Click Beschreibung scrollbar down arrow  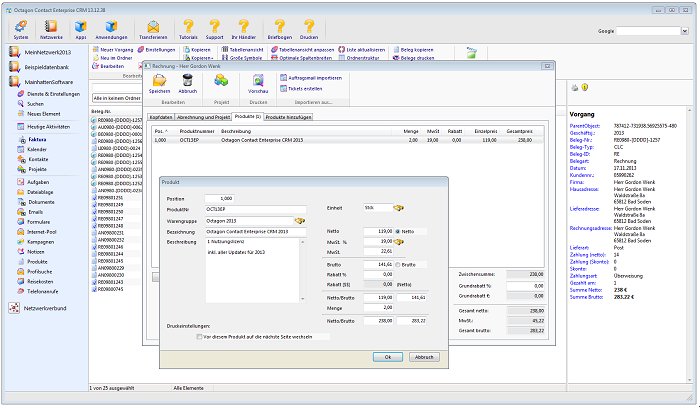click(303, 299)
